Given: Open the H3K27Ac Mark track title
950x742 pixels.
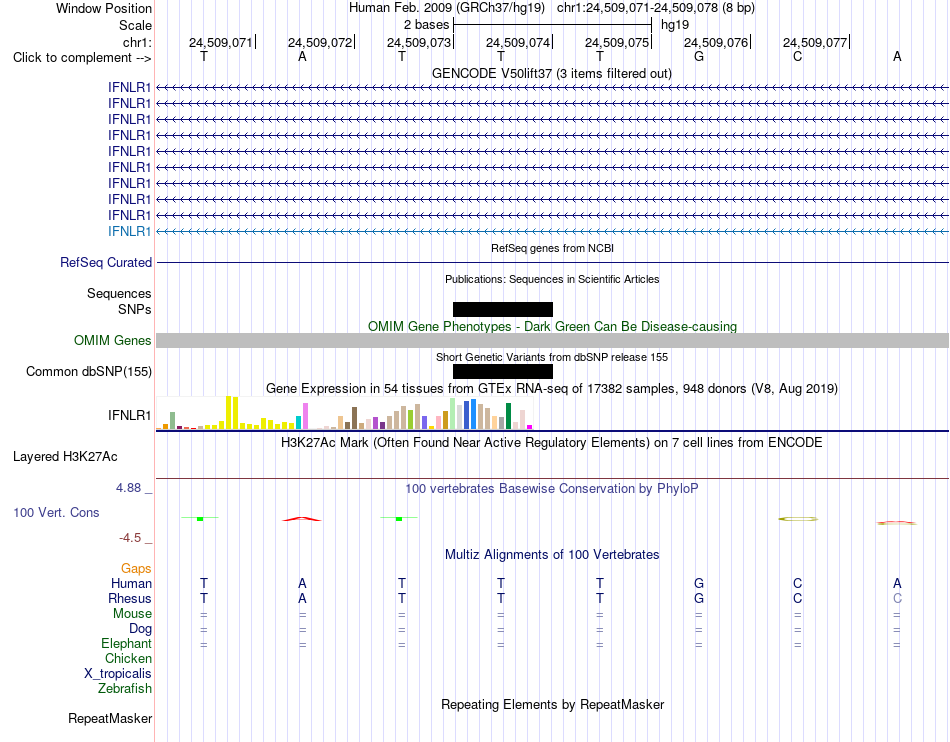Looking at the screenshot, I should click(x=552, y=442).
